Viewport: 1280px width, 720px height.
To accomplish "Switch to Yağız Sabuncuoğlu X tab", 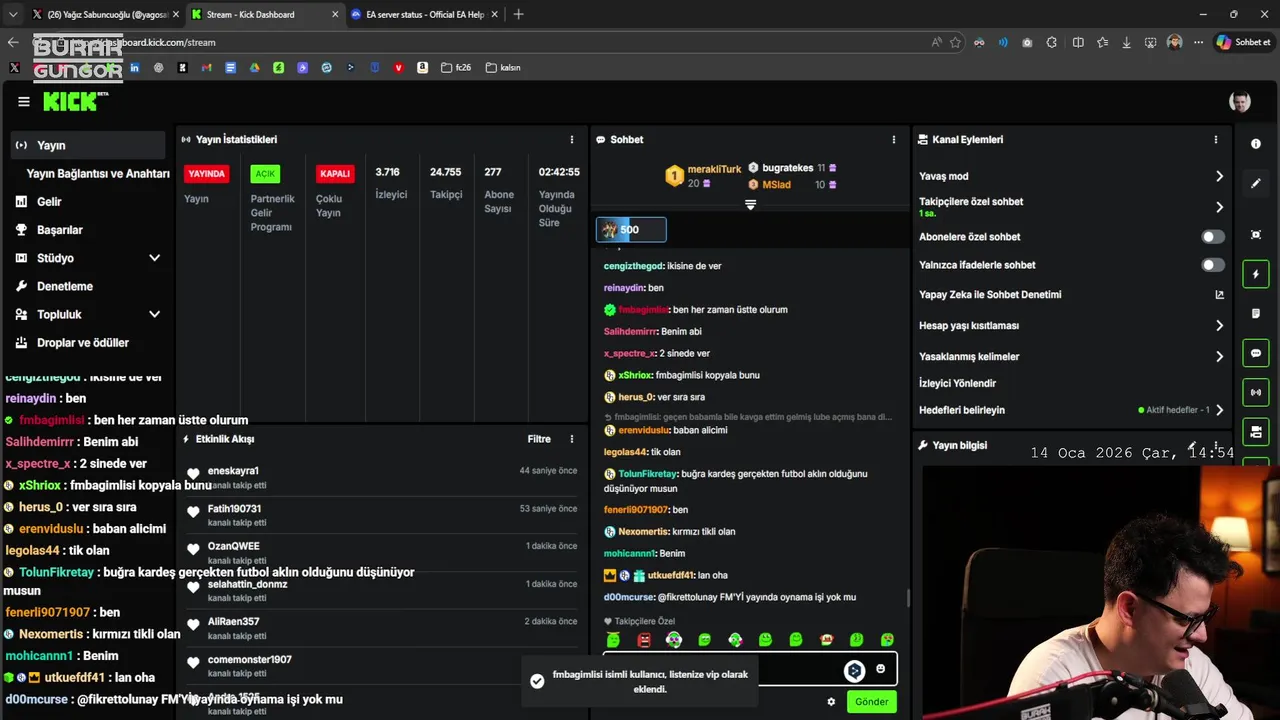I will [103, 14].
